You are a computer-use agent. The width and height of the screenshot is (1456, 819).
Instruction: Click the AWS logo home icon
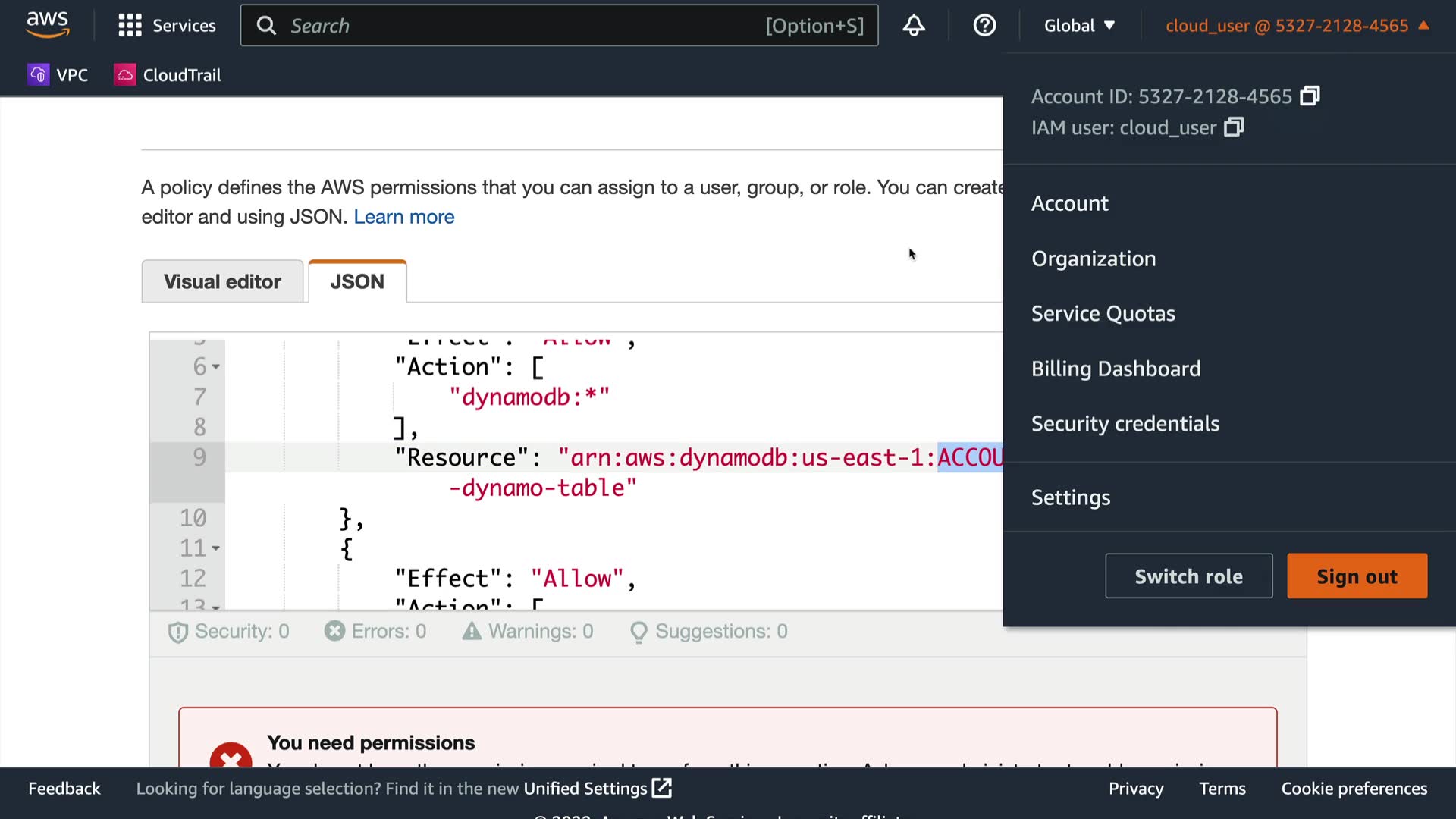pyautogui.click(x=47, y=24)
